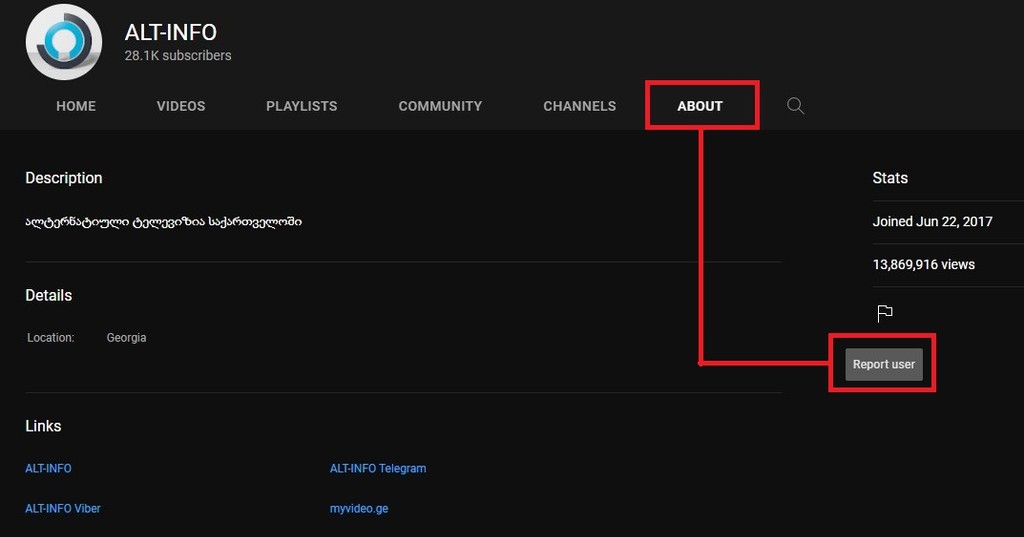The height and width of the screenshot is (537, 1024).
Task: Click the Description heading
Action: 64,178
